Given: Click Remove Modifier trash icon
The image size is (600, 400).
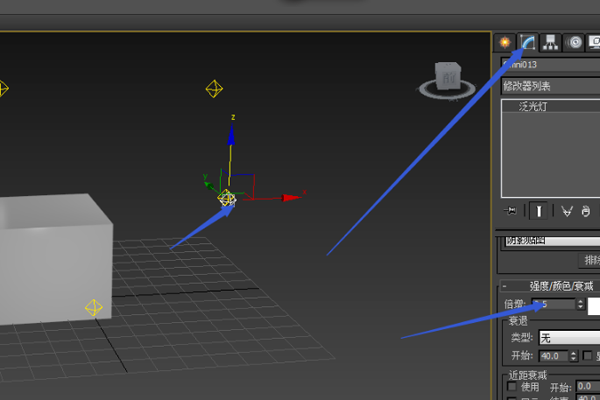Looking at the screenshot, I should [x=586, y=211].
